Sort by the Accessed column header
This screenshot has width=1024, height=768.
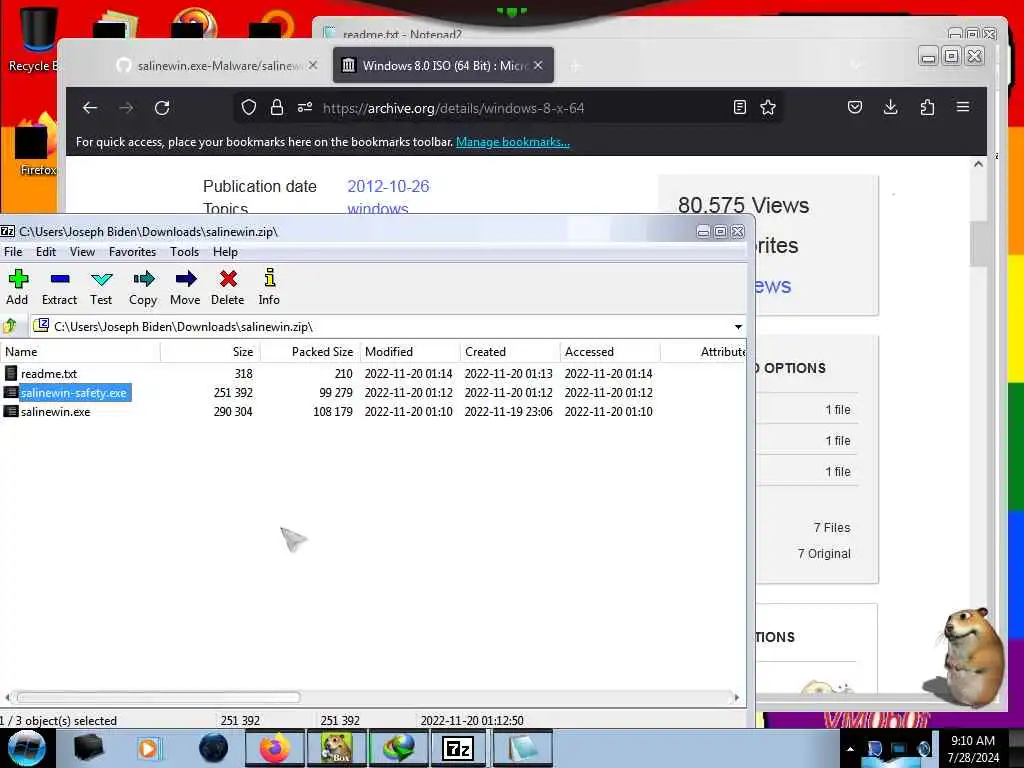click(610, 351)
